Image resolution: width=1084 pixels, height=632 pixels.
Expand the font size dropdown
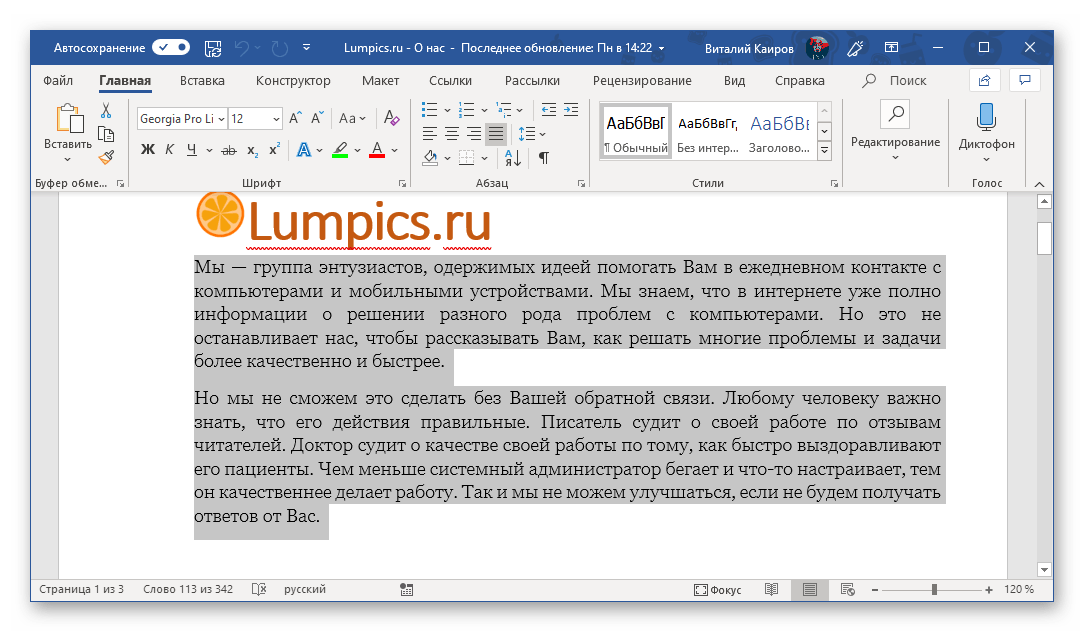click(x=276, y=118)
